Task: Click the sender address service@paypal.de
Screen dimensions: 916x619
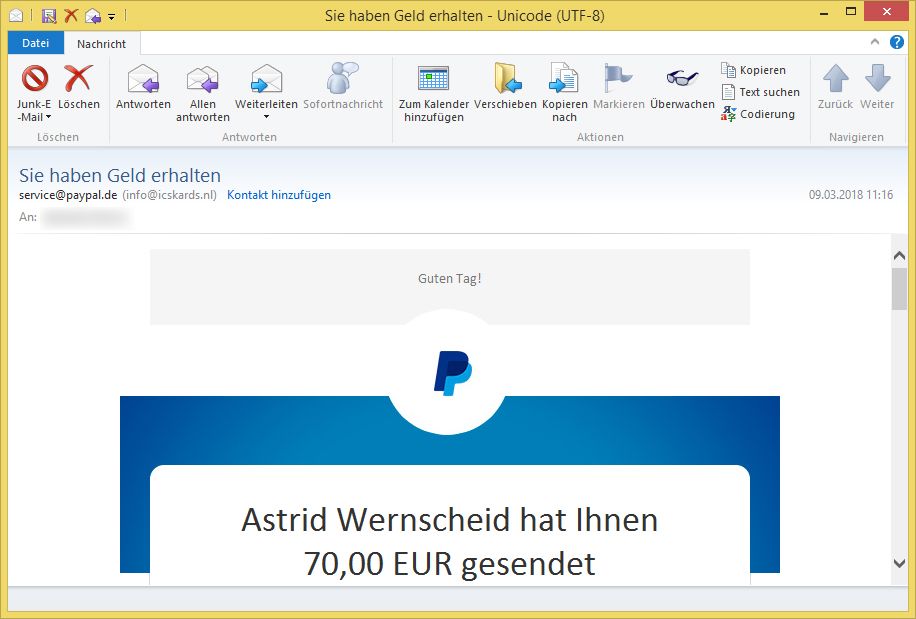Action: [68, 195]
